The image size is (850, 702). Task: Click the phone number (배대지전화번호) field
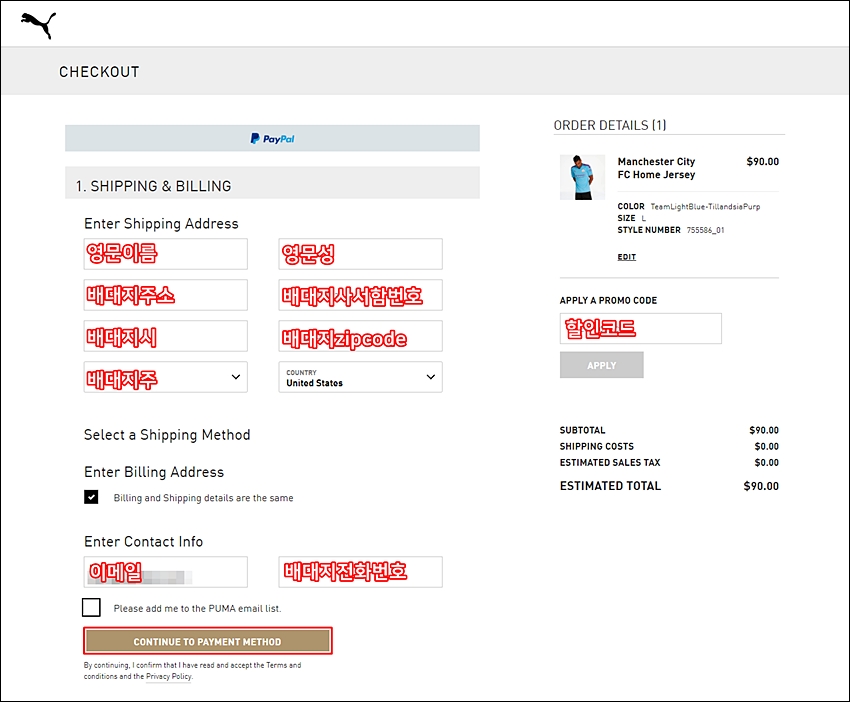(x=360, y=572)
